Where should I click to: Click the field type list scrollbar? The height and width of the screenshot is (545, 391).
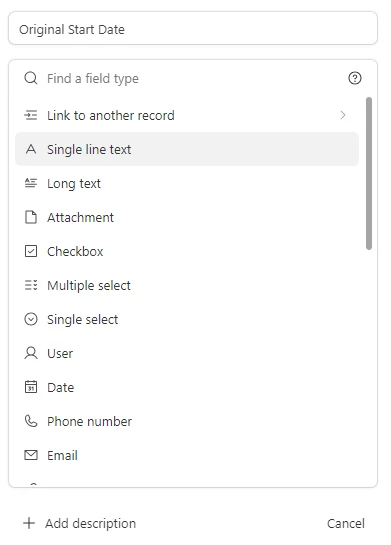[369, 173]
